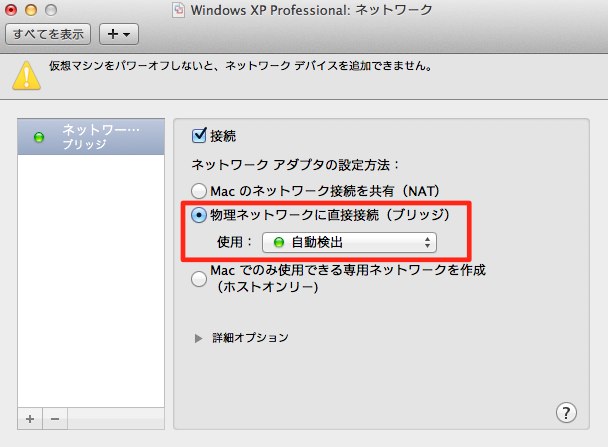Uncheck the 接続 checkbox

tap(199, 135)
